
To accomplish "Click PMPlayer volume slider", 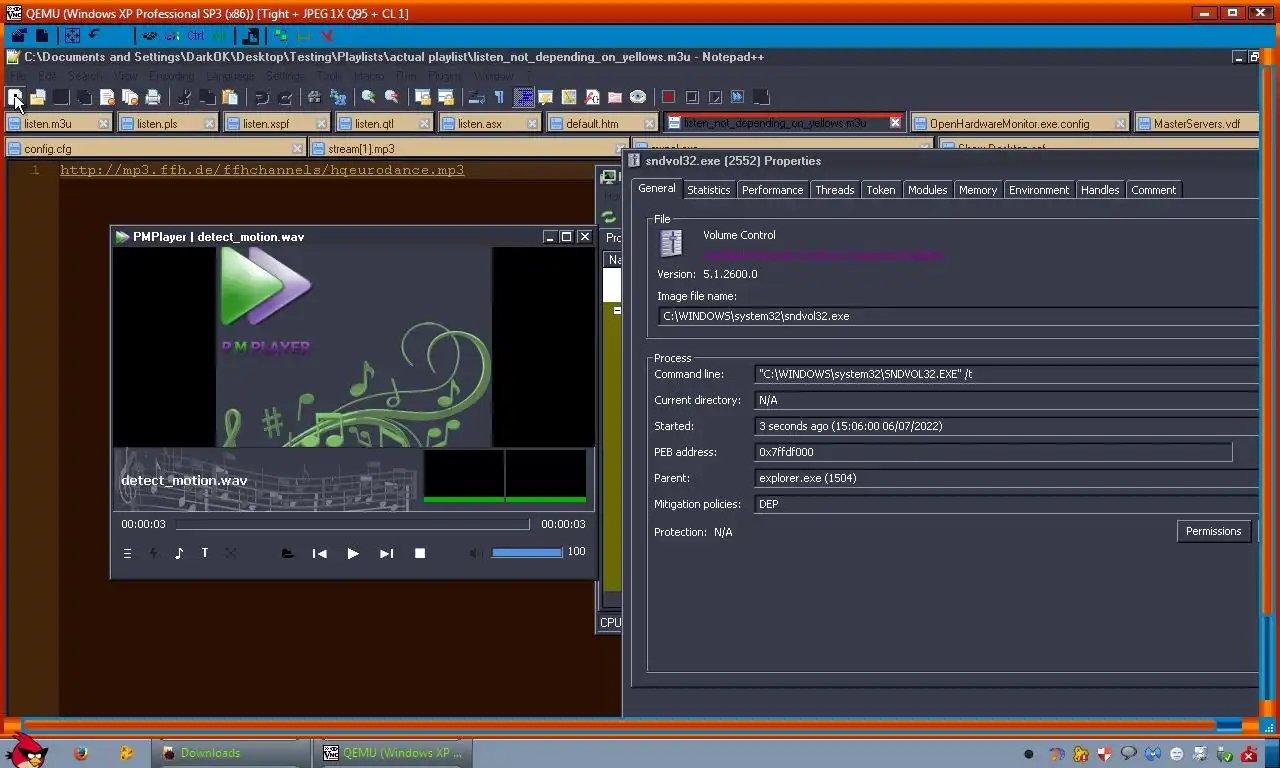I will [527, 552].
